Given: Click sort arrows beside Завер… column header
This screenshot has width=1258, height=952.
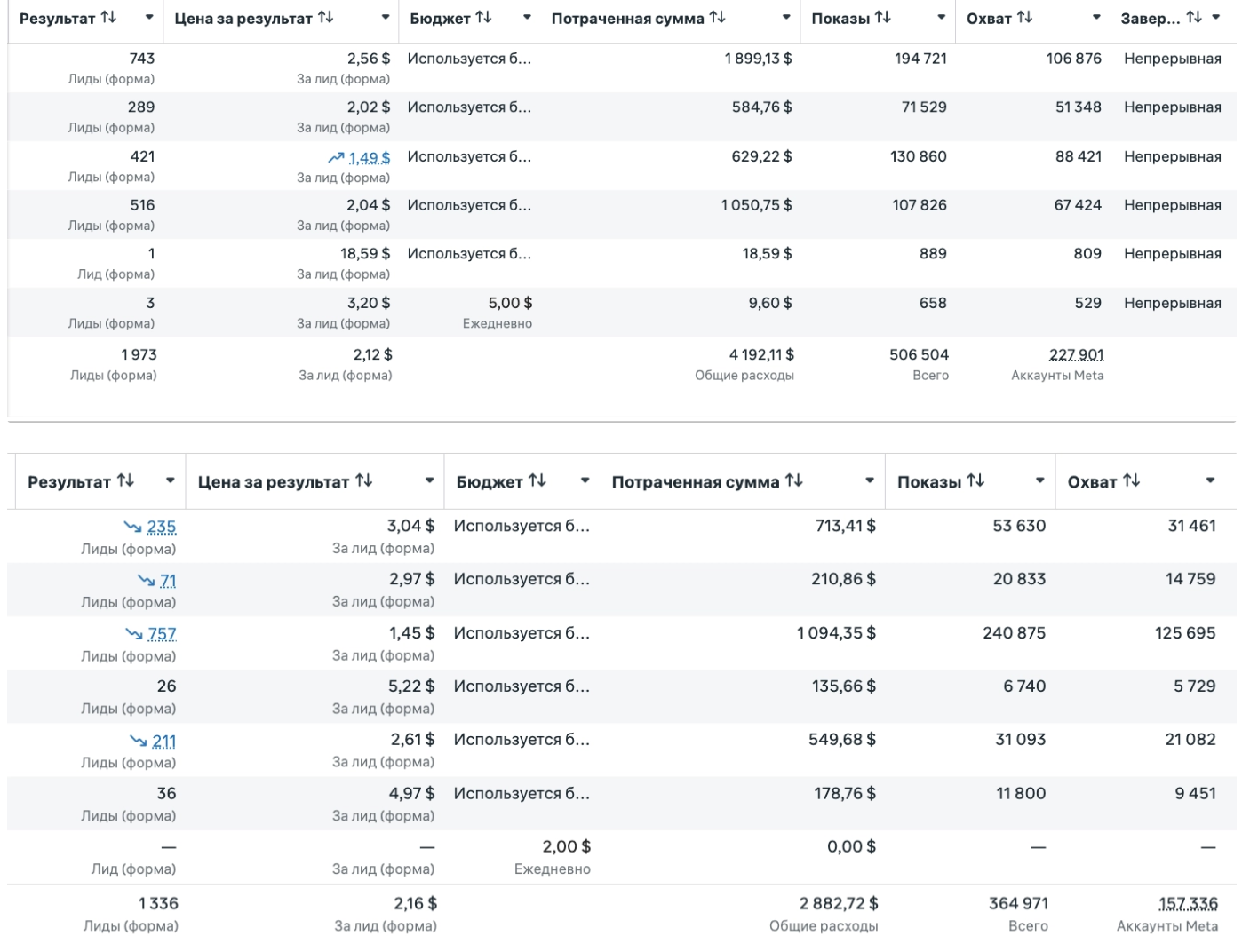Looking at the screenshot, I should (x=1194, y=17).
